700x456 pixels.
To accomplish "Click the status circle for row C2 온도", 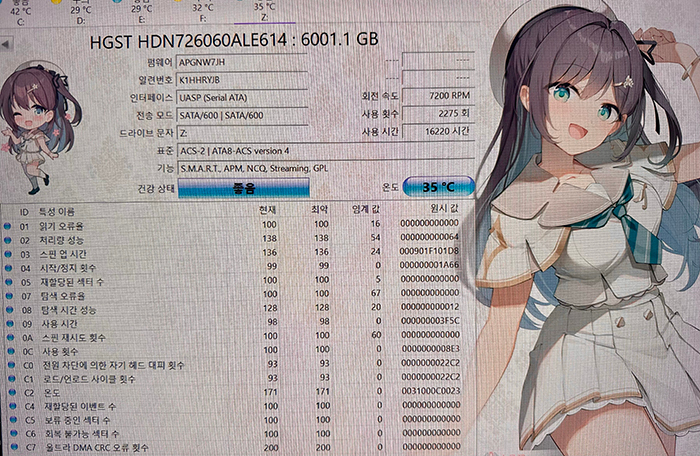I will coord(12,393).
